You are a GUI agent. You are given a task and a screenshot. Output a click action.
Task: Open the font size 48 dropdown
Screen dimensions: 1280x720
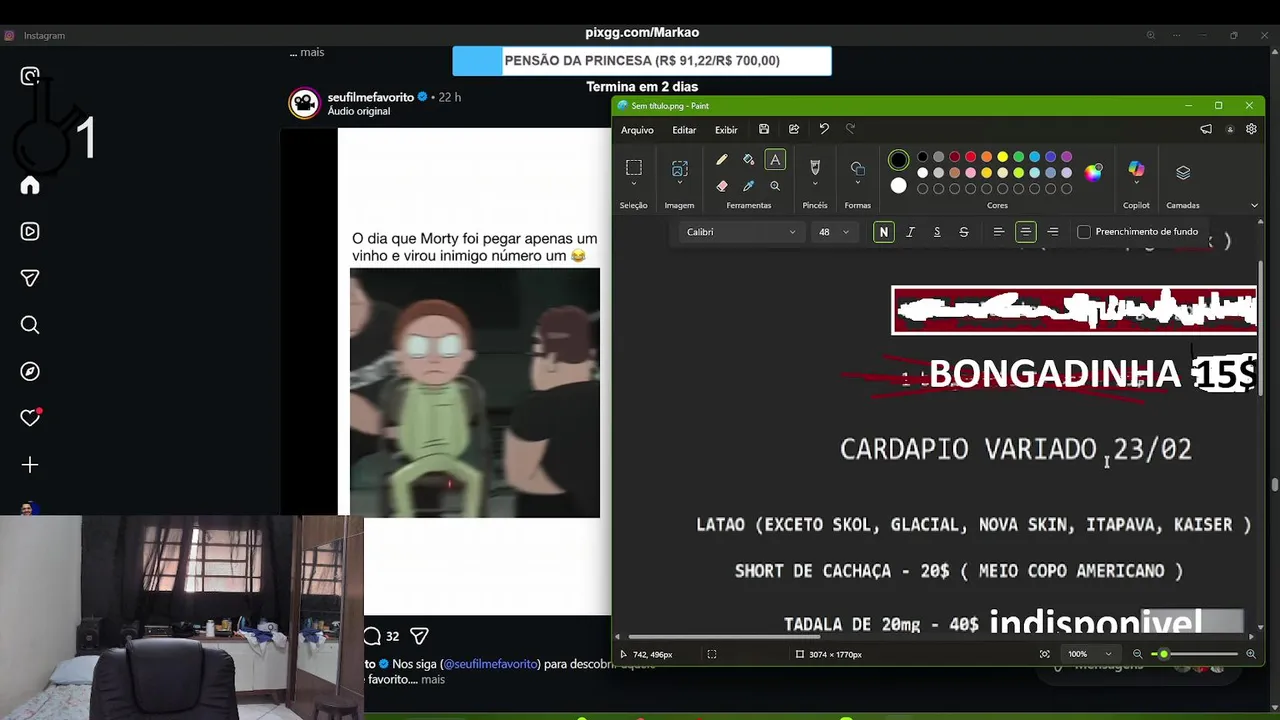[x=833, y=232]
